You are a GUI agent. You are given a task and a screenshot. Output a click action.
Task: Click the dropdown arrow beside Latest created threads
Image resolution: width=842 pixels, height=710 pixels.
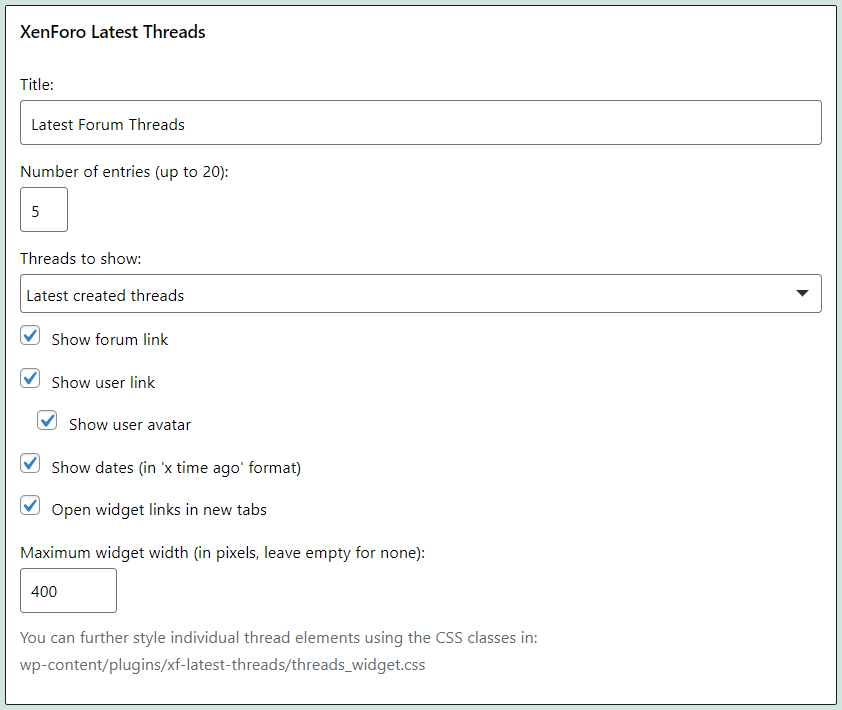[x=801, y=294]
